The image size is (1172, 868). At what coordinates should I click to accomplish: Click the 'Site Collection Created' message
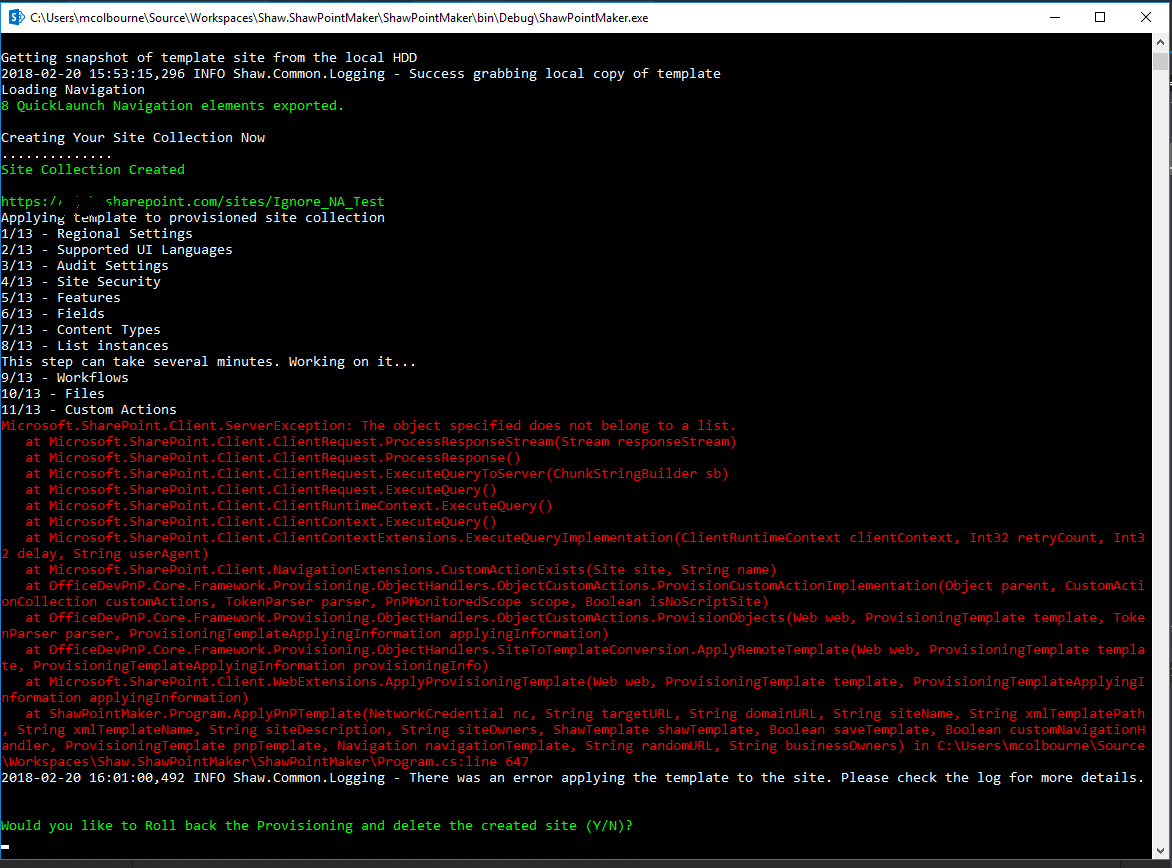[x=93, y=170]
